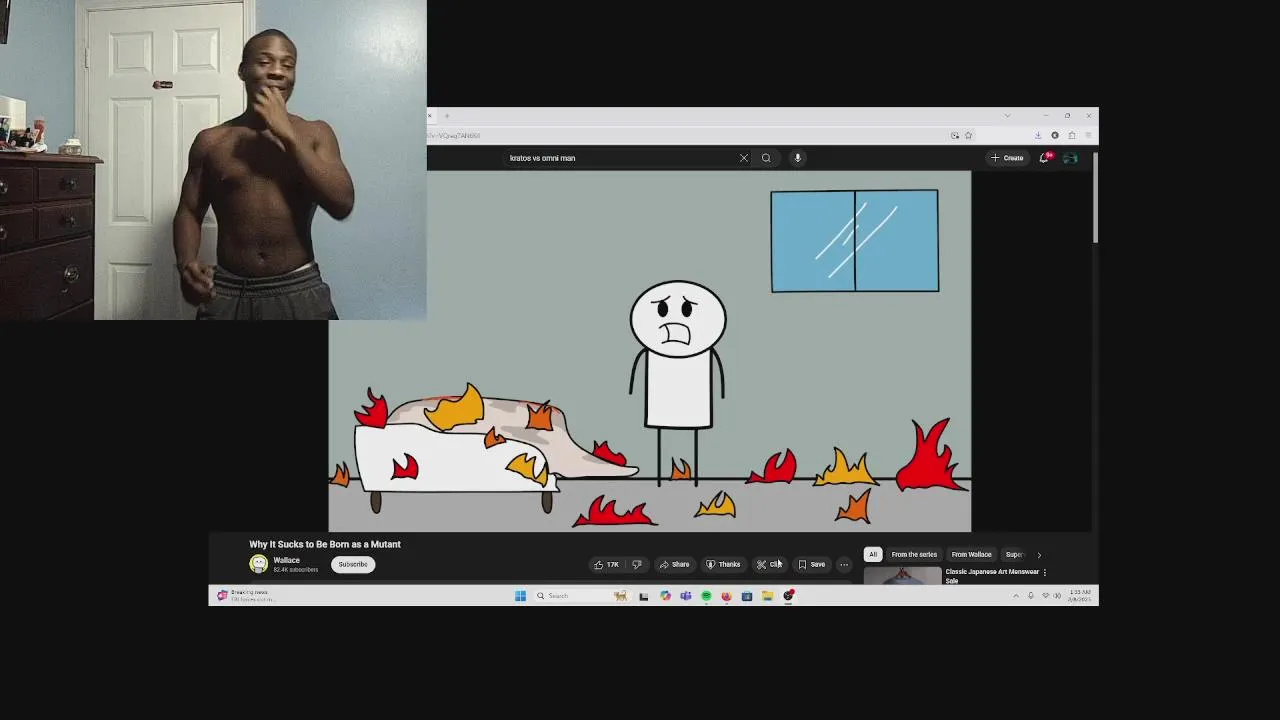Clear the YouTube search box text
The width and height of the screenshot is (1280, 720).
click(743, 158)
